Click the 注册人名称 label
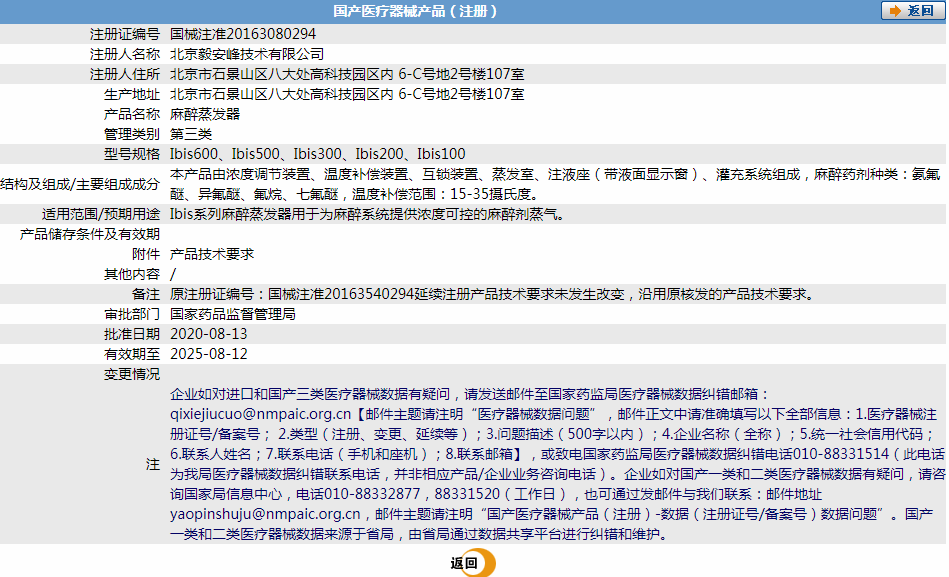949x577 pixels. (125, 54)
